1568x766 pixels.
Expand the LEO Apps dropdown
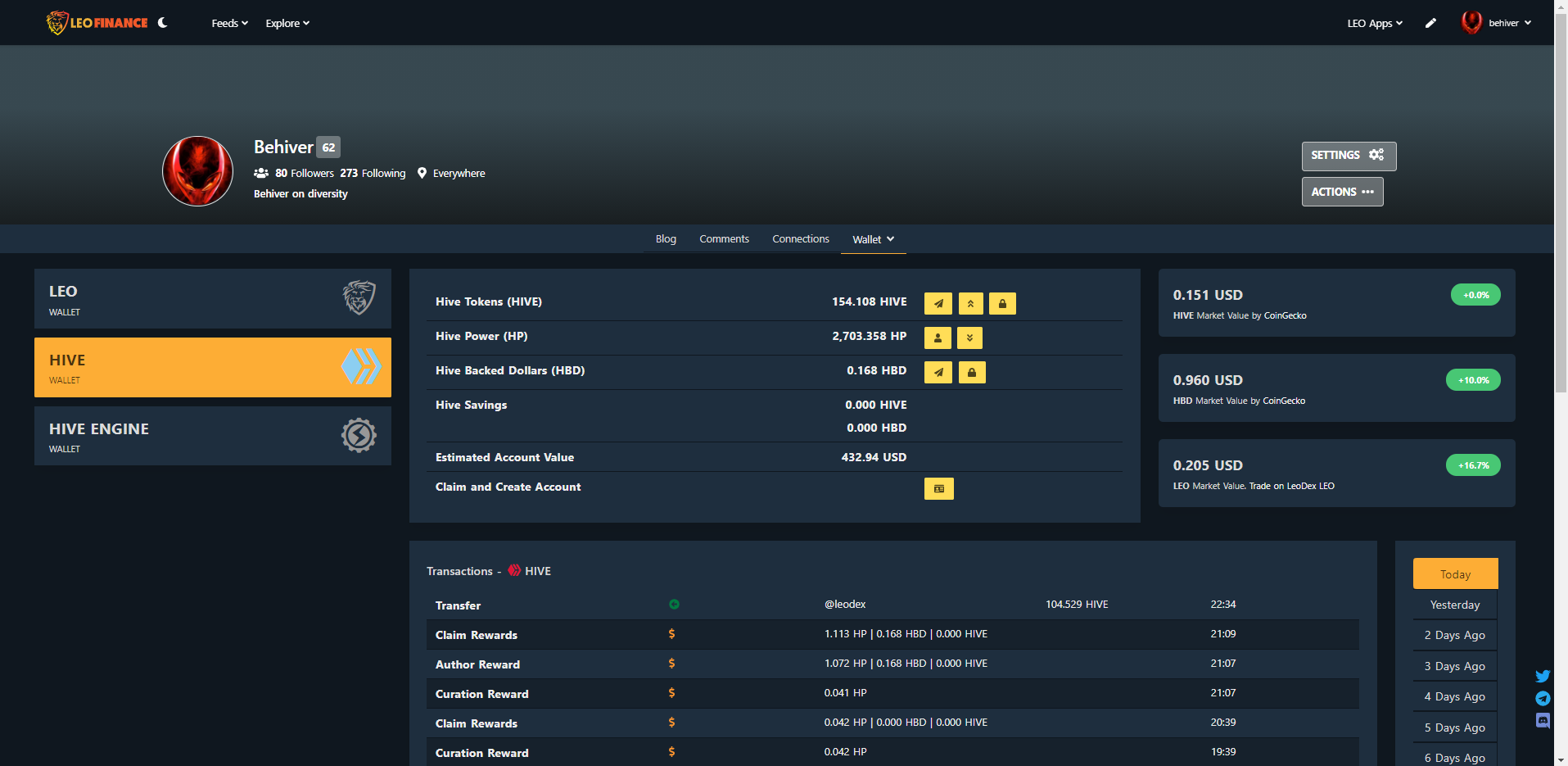pyautogui.click(x=1375, y=23)
